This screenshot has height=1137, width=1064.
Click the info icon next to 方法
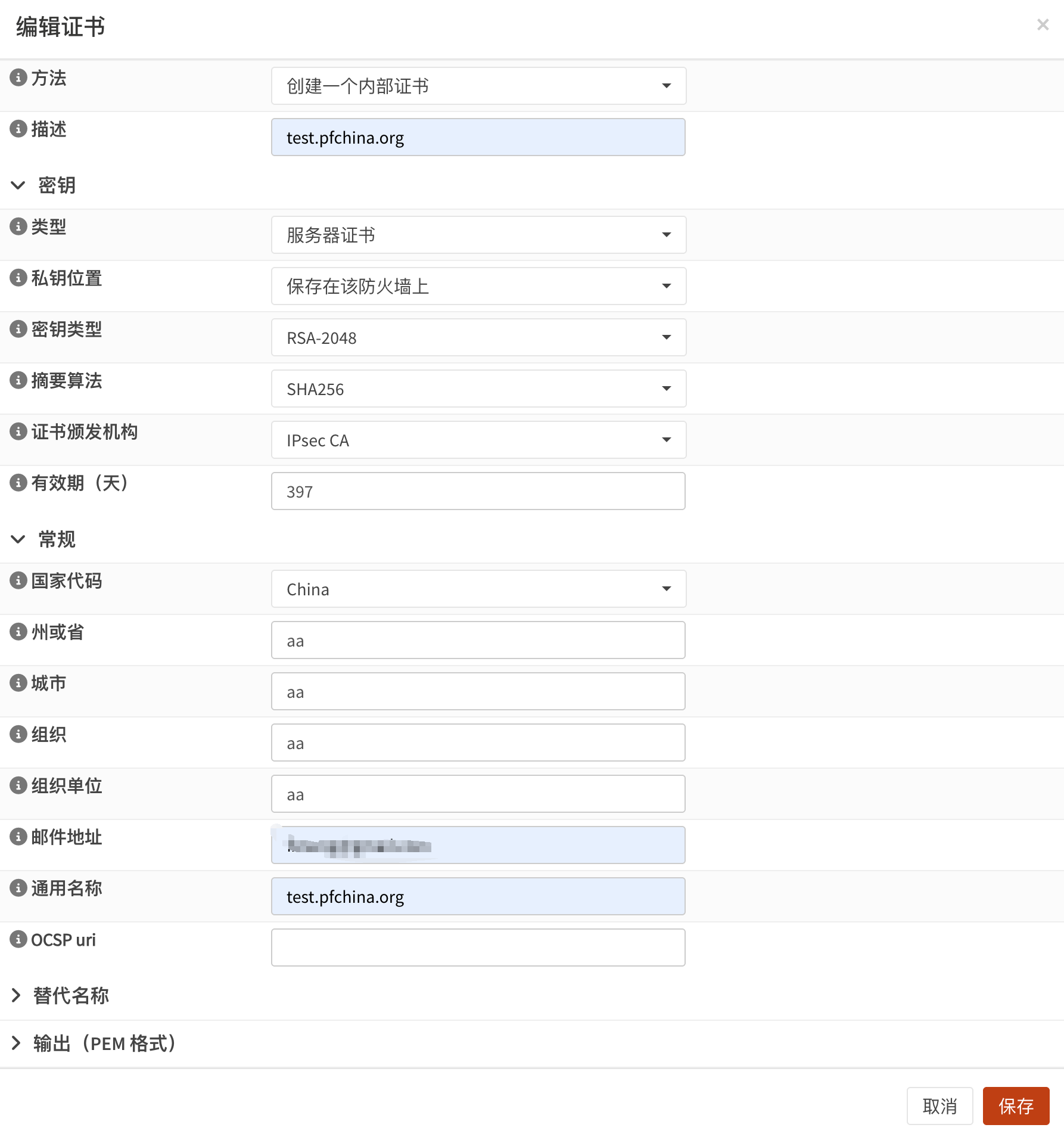[x=18, y=77]
